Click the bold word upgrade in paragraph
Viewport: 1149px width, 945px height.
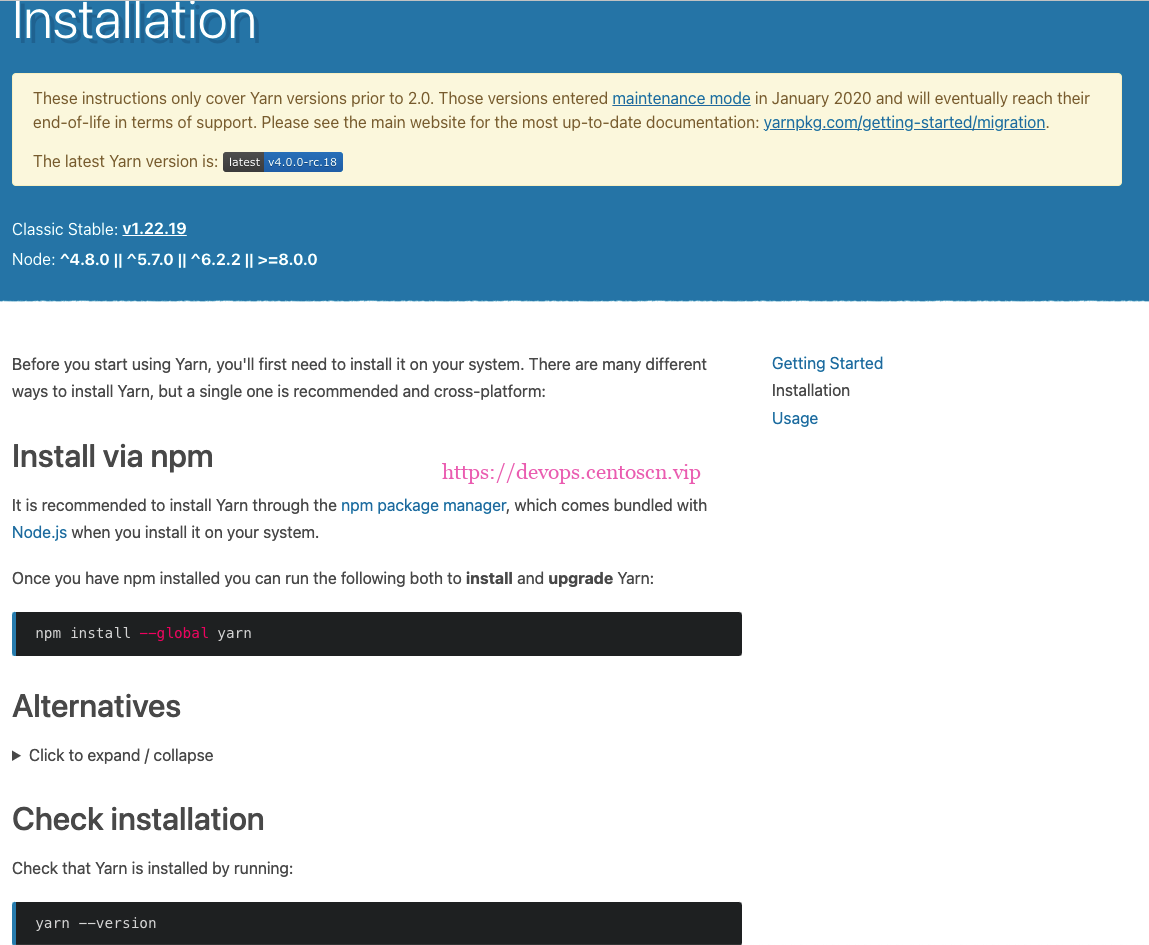click(580, 579)
